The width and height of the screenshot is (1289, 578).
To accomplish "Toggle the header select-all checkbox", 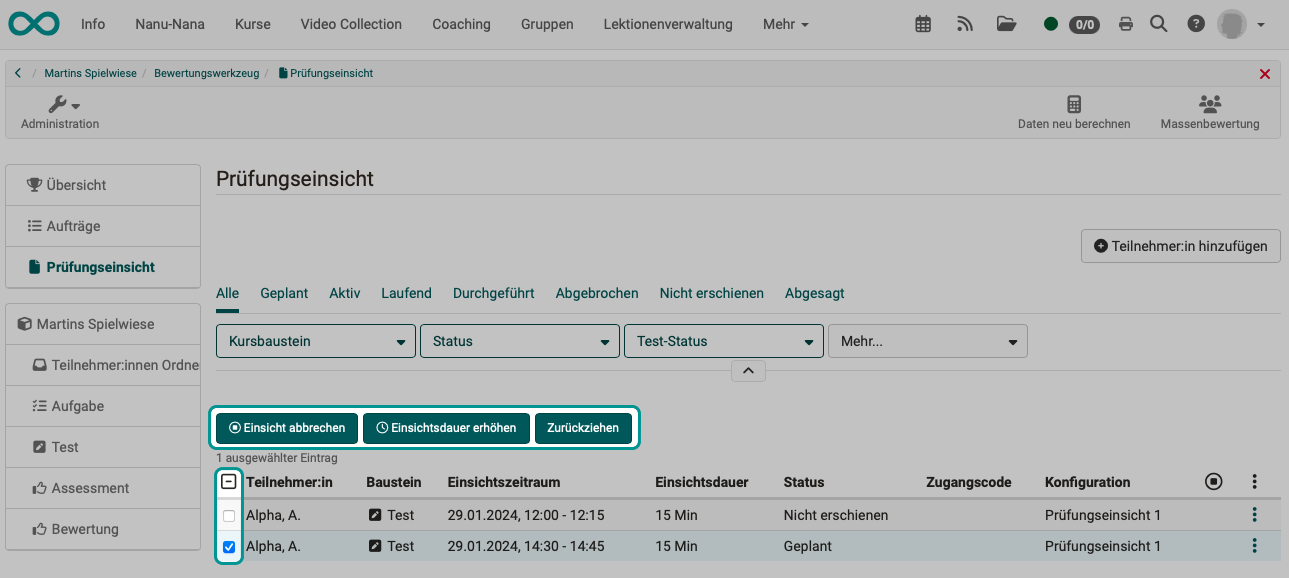I will coord(228,482).
